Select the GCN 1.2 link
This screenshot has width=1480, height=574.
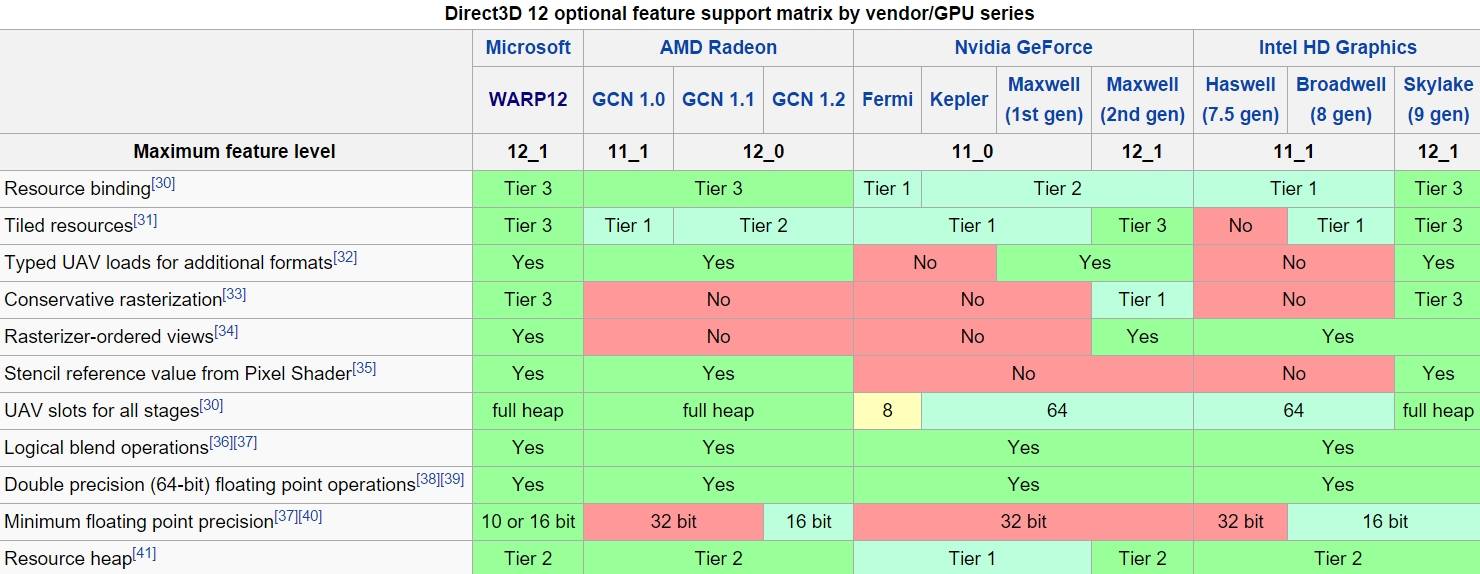[808, 99]
